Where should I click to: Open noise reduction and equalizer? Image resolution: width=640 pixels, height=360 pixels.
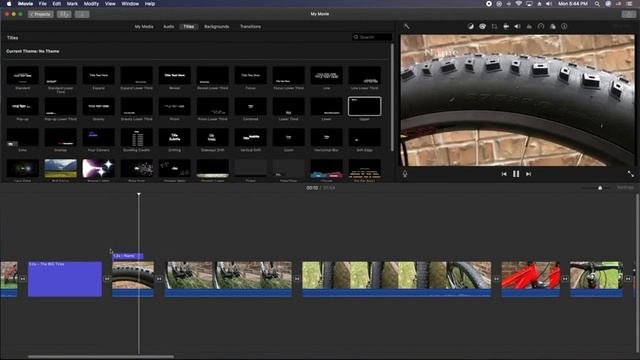pos(529,26)
